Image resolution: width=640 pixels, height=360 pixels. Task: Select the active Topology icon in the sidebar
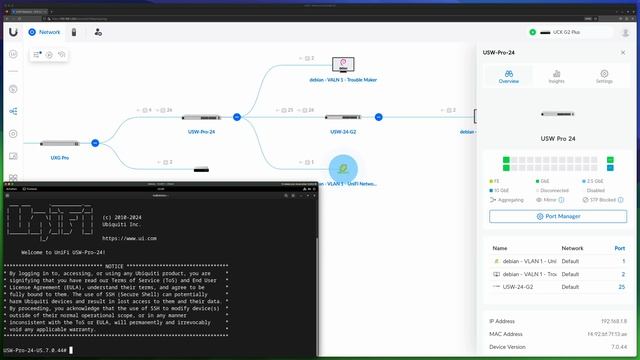coord(13,111)
